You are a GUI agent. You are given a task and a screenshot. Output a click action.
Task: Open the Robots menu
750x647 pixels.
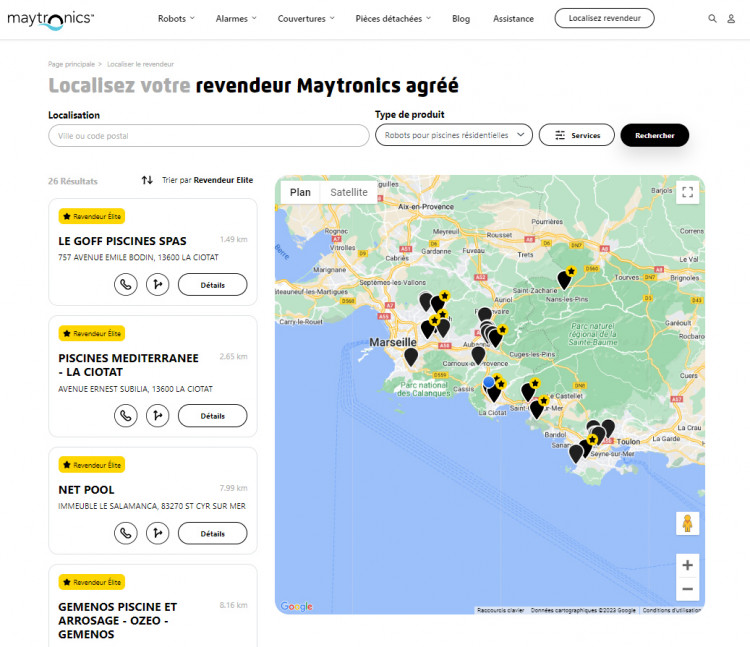point(176,19)
